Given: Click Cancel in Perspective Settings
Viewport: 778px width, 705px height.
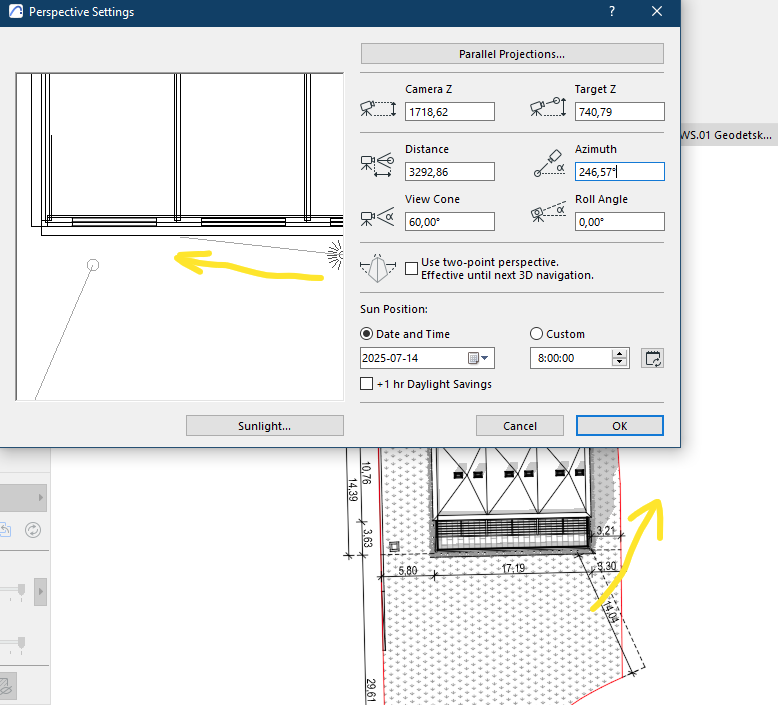Looking at the screenshot, I should click(519, 426).
